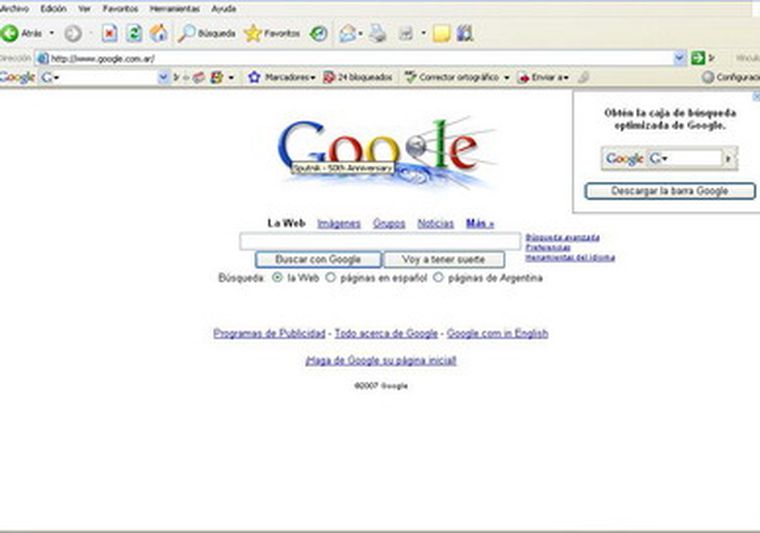Viewport: 760px width, 533px height.
Task: Open Herramientas del idioma link
Action: (570, 258)
